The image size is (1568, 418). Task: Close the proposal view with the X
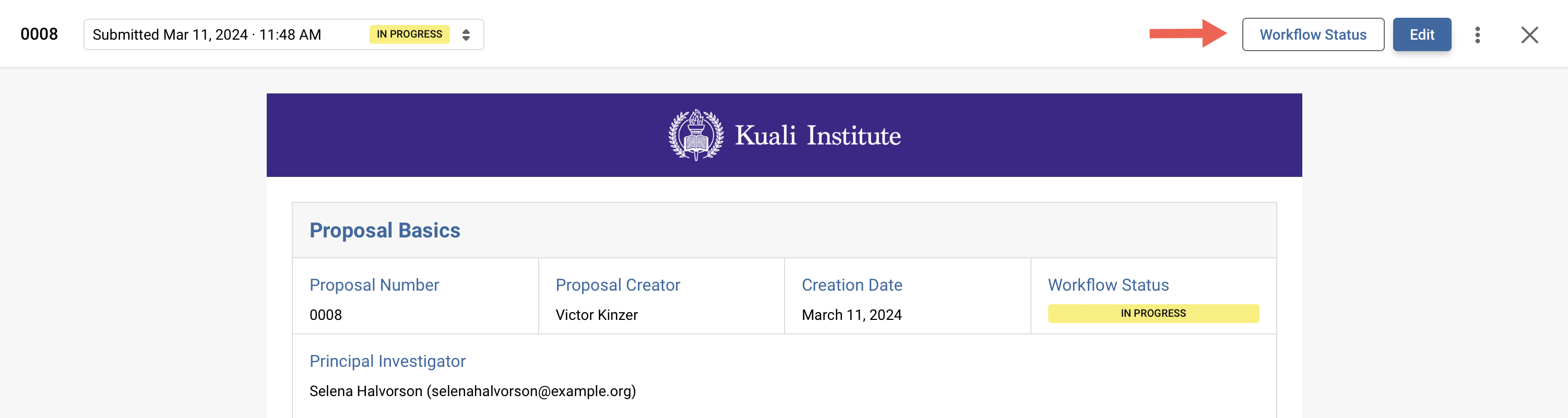1529,34
